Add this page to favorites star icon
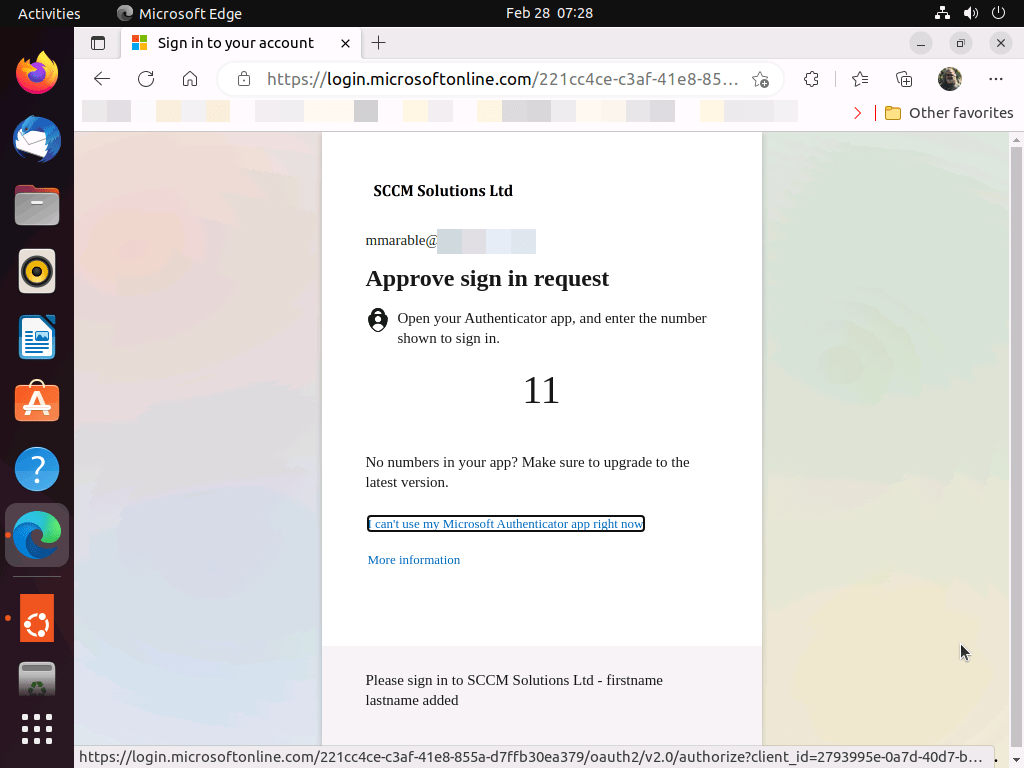This screenshot has width=1024, height=768. (760, 79)
